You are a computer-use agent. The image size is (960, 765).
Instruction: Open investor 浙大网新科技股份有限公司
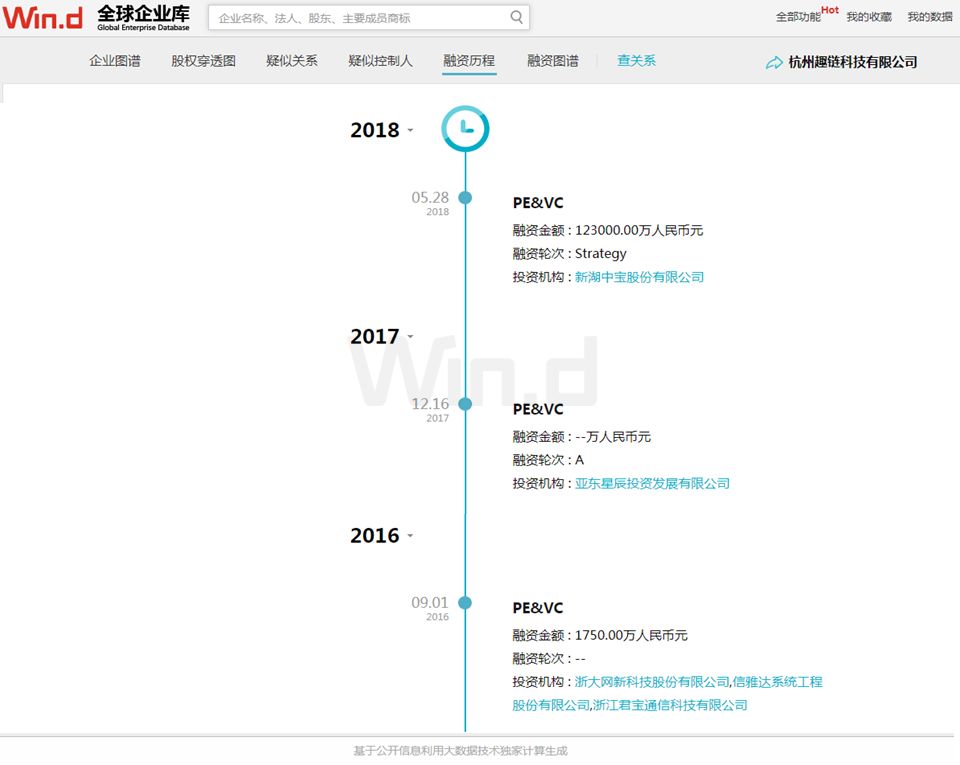pos(651,682)
